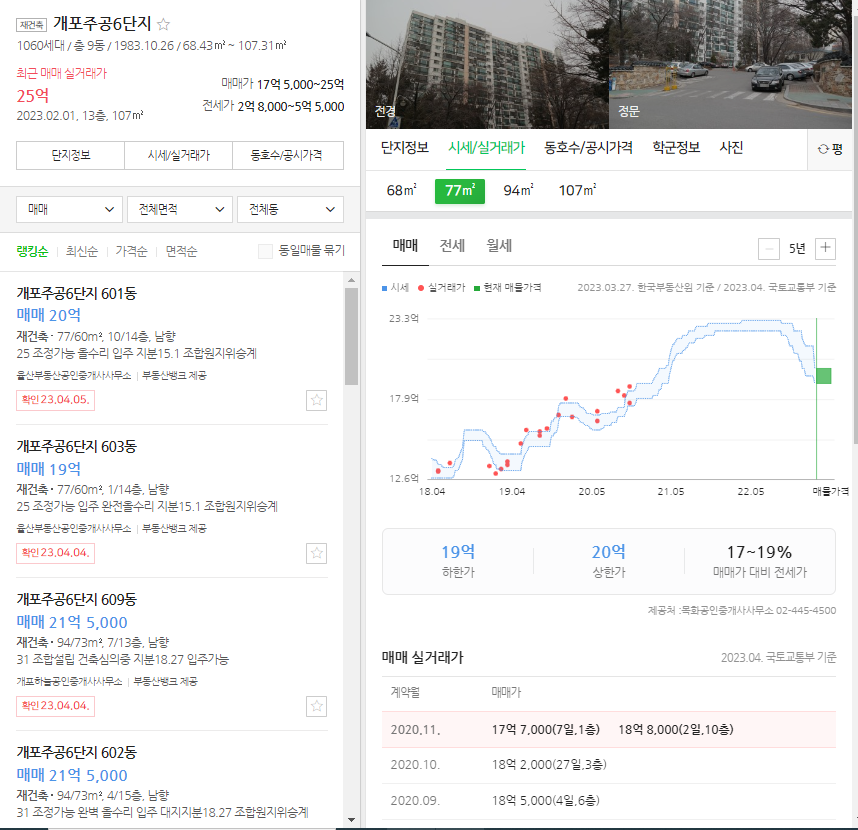This screenshot has width=858, height=830.
Task: Click the 2020.10. transaction row
Action: [x=608, y=765]
